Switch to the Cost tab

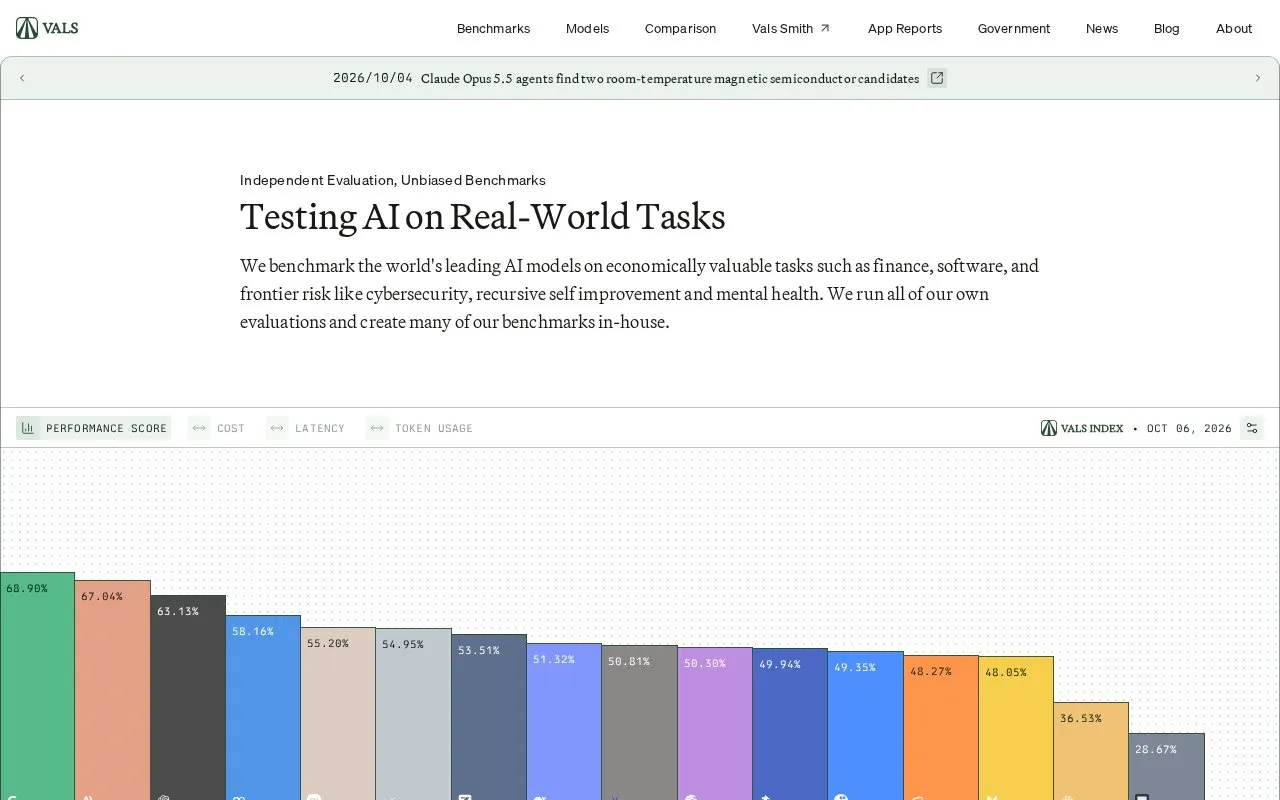pos(217,428)
